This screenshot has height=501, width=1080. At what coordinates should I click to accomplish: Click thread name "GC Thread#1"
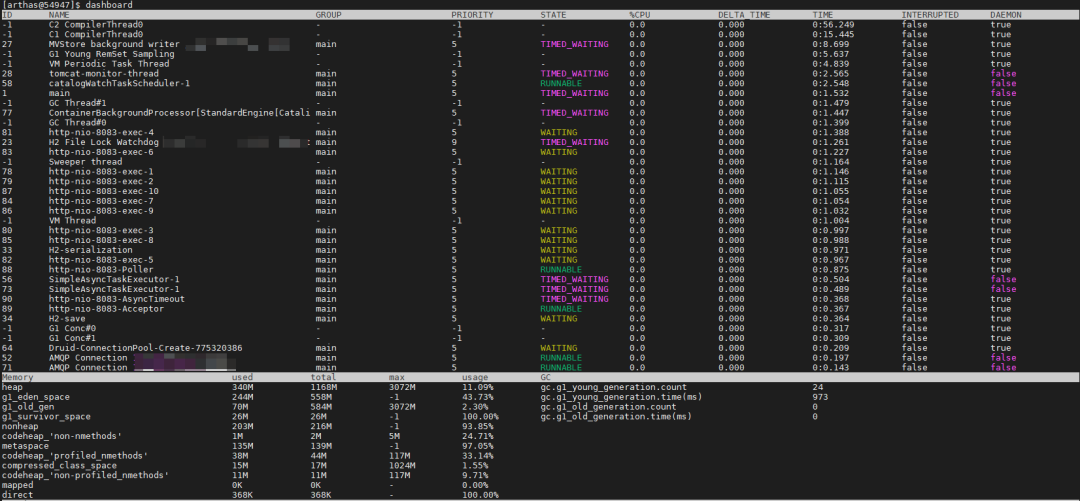pyautogui.click(x=78, y=103)
